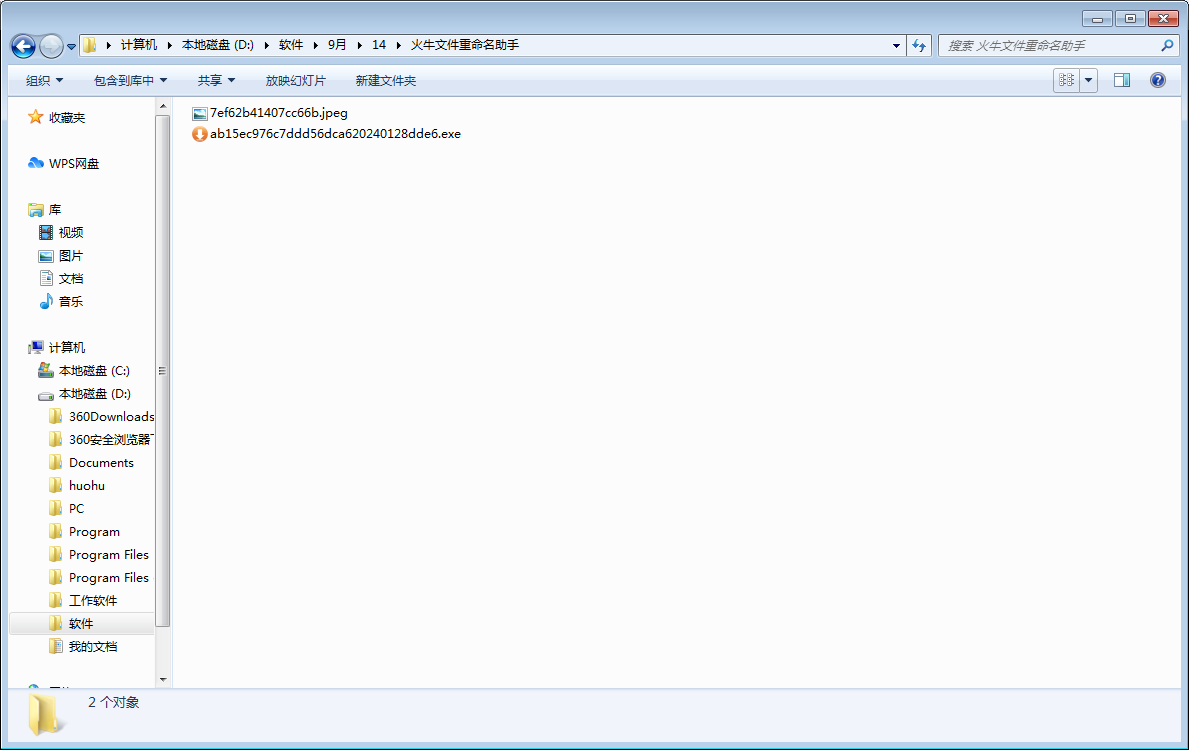Select the huohu folder in tree

[86, 486]
